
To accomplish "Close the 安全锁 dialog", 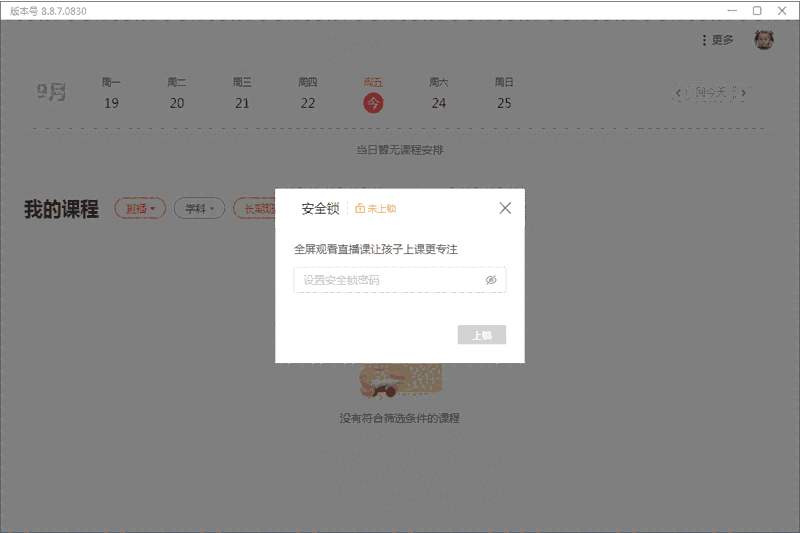I will click(x=505, y=208).
